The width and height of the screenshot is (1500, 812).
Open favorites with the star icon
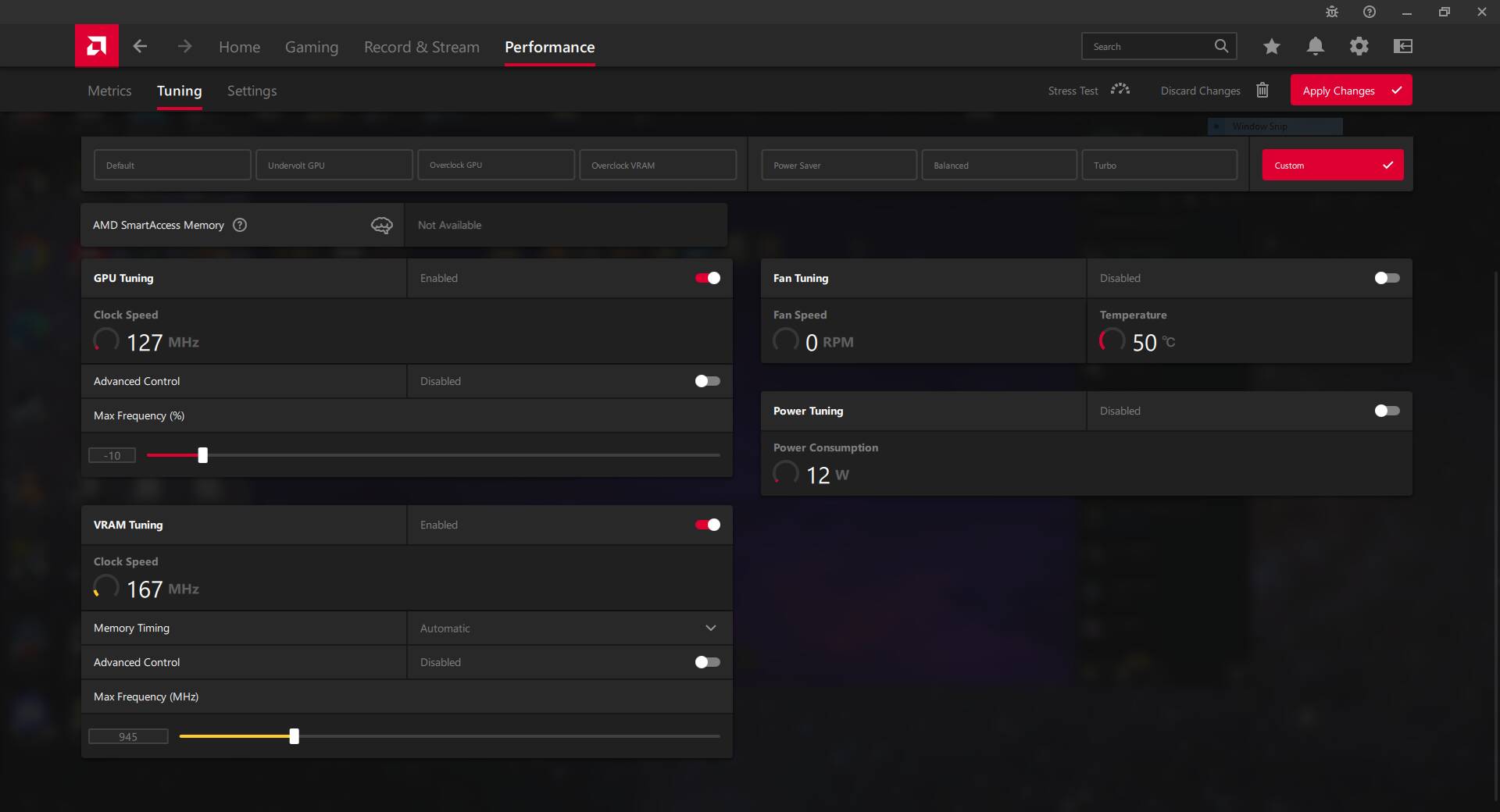coord(1271,47)
